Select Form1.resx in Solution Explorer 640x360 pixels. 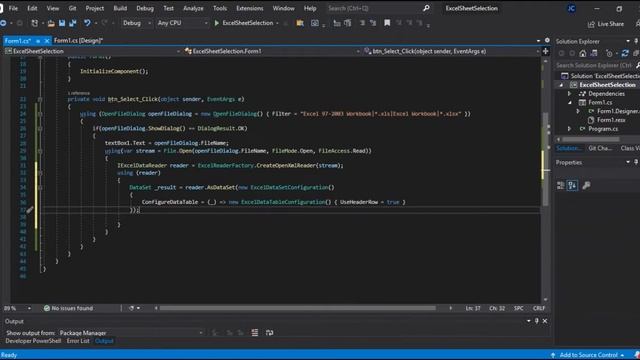click(611, 120)
